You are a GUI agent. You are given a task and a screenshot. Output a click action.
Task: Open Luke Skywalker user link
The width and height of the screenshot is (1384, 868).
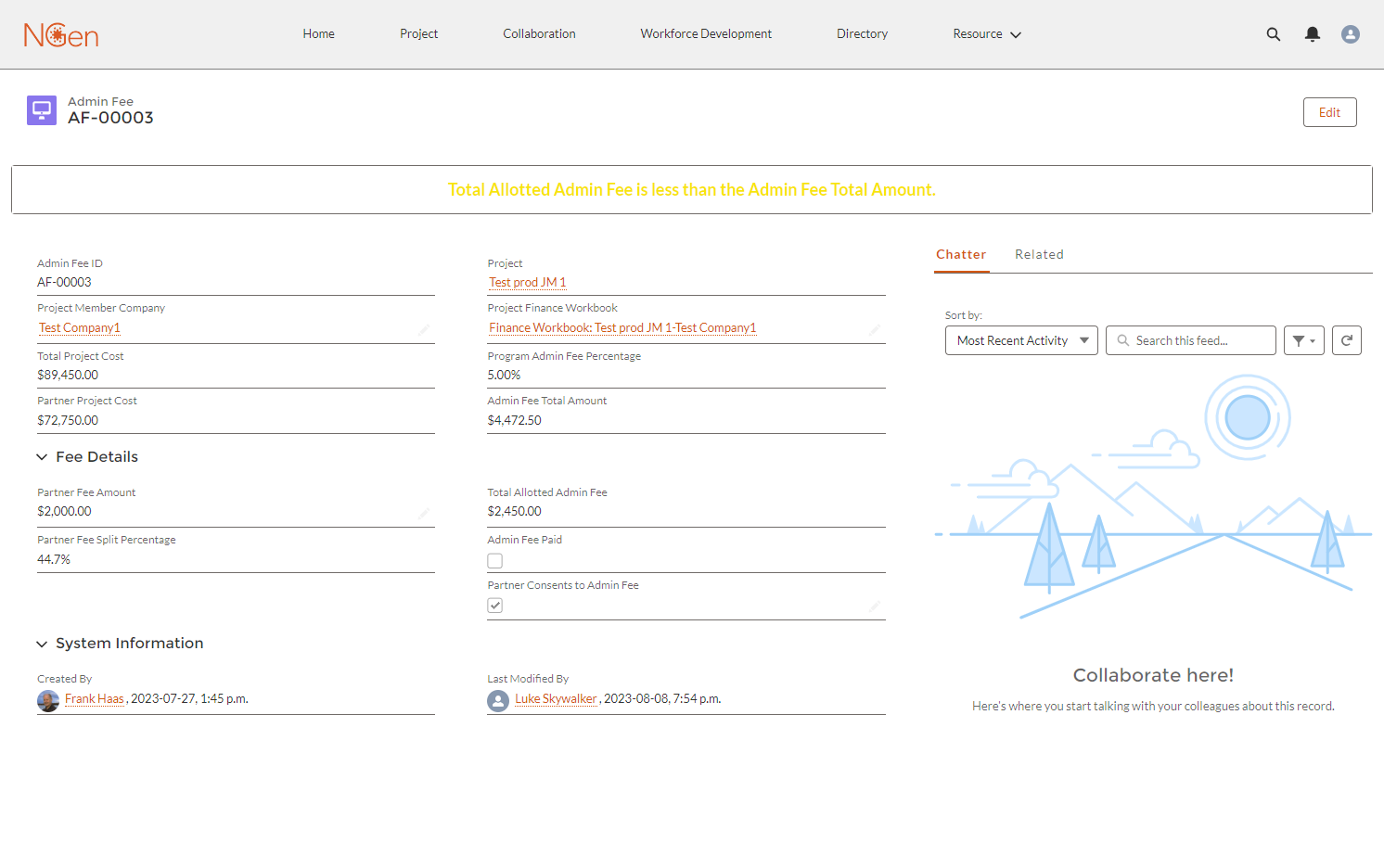[556, 699]
